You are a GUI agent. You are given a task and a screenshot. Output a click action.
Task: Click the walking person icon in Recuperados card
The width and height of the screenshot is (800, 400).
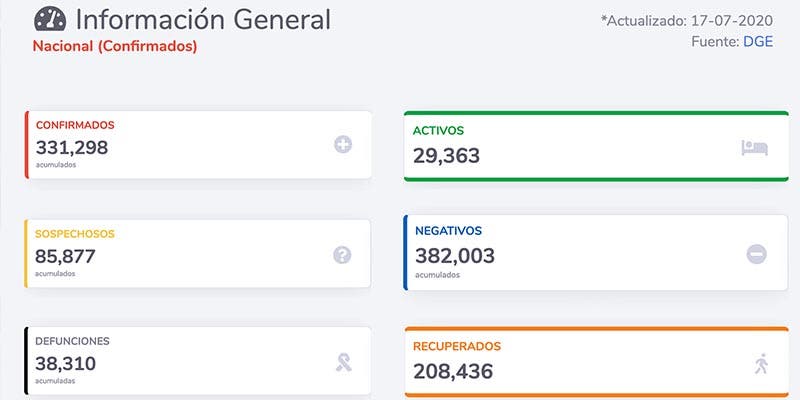pos(761,364)
